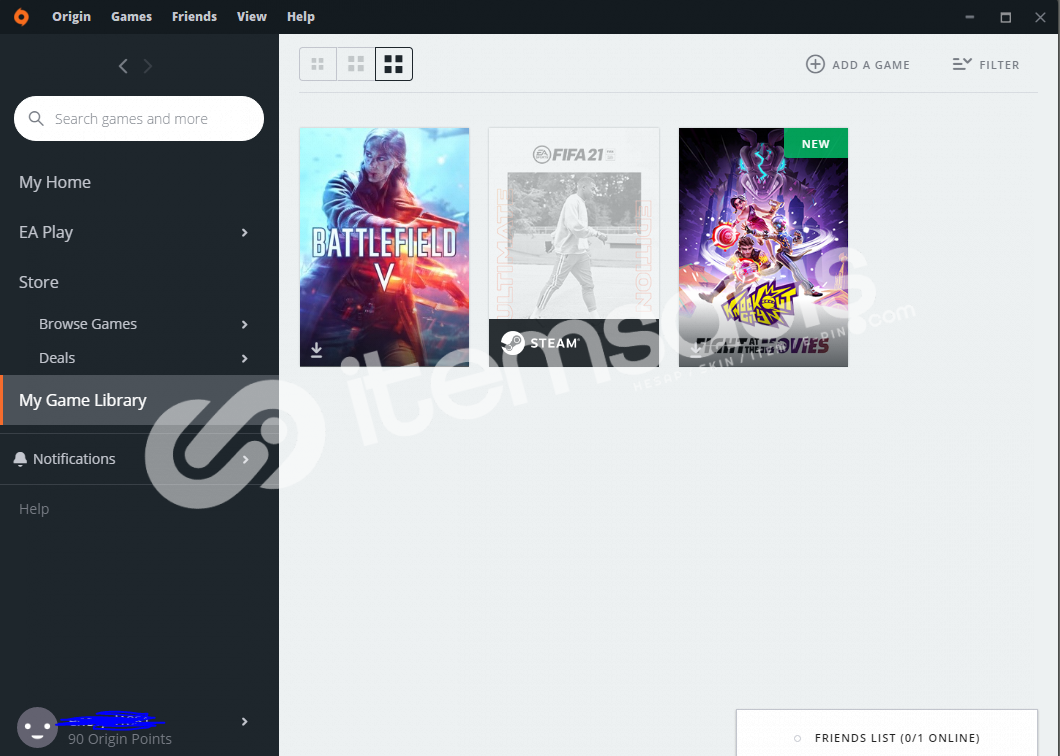Image resolution: width=1060 pixels, height=756 pixels.
Task: Switch to large tile grid view
Action: coord(393,64)
